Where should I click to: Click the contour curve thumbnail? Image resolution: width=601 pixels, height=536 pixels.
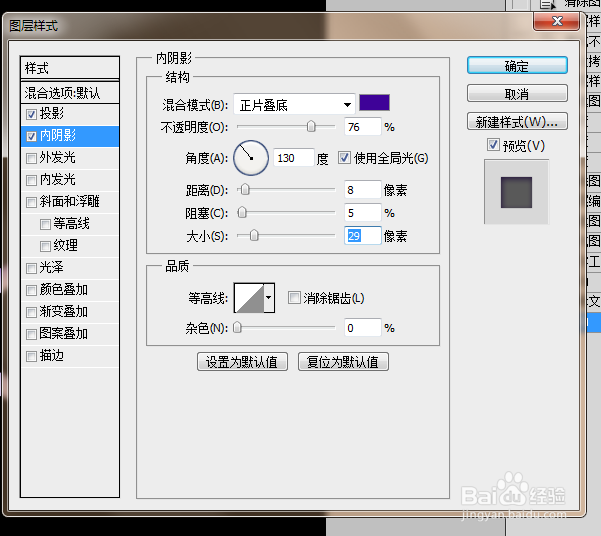pyautogui.click(x=249, y=298)
